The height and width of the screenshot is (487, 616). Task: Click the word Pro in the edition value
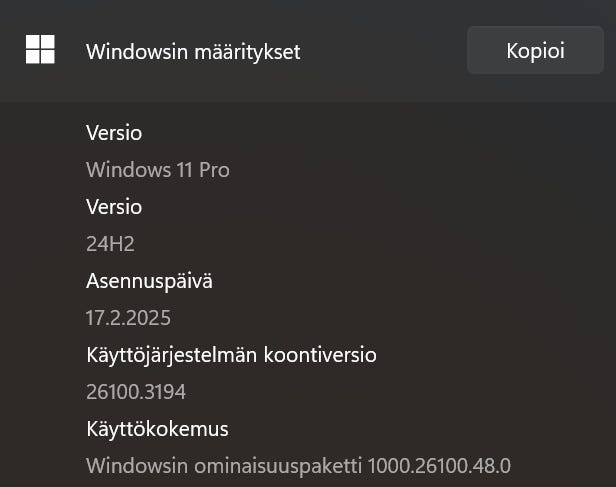click(214, 170)
